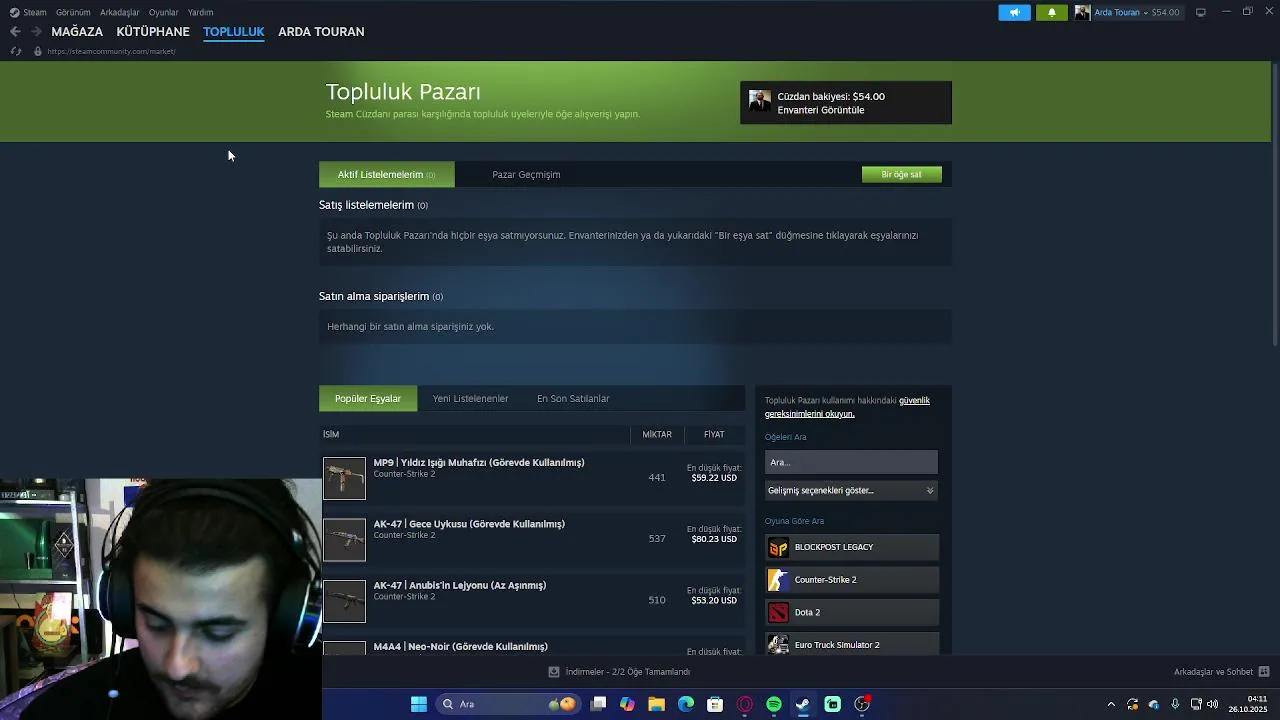Open the Steam menu
Image resolution: width=1280 pixels, height=720 pixels.
point(35,12)
